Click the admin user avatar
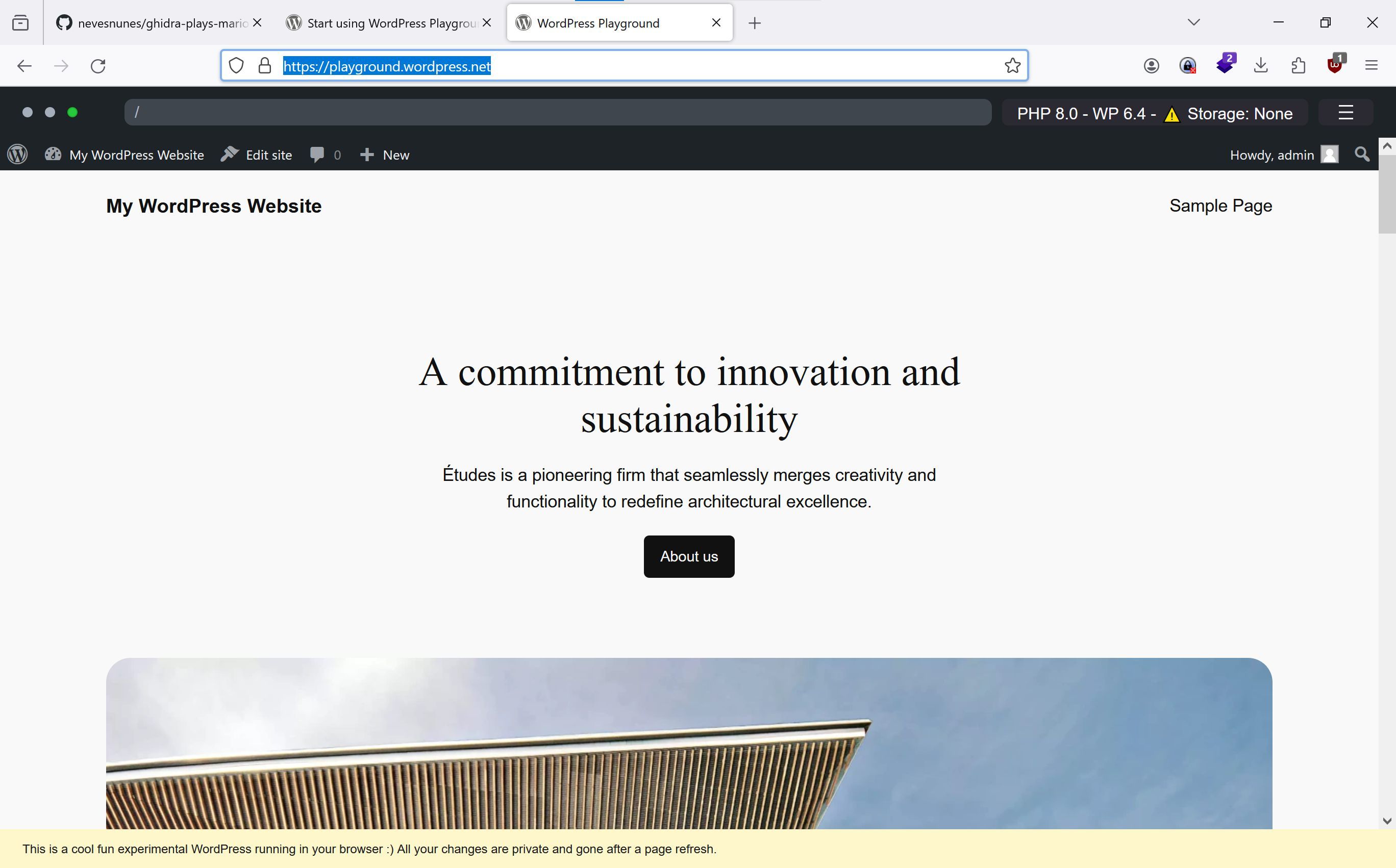The image size is (1396, 868). pyautogui.click(x=1329, y=155)
